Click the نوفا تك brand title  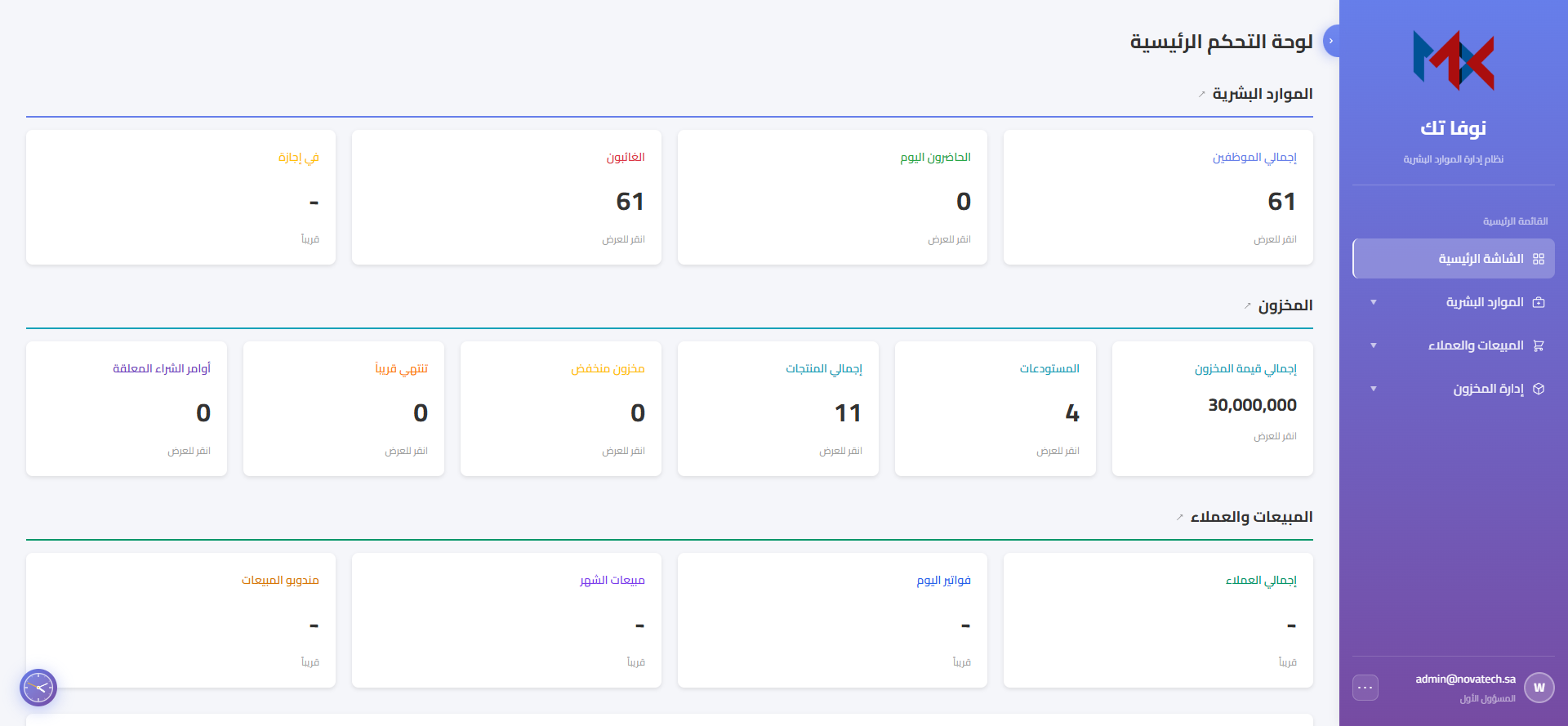[x=1454, y=127]
